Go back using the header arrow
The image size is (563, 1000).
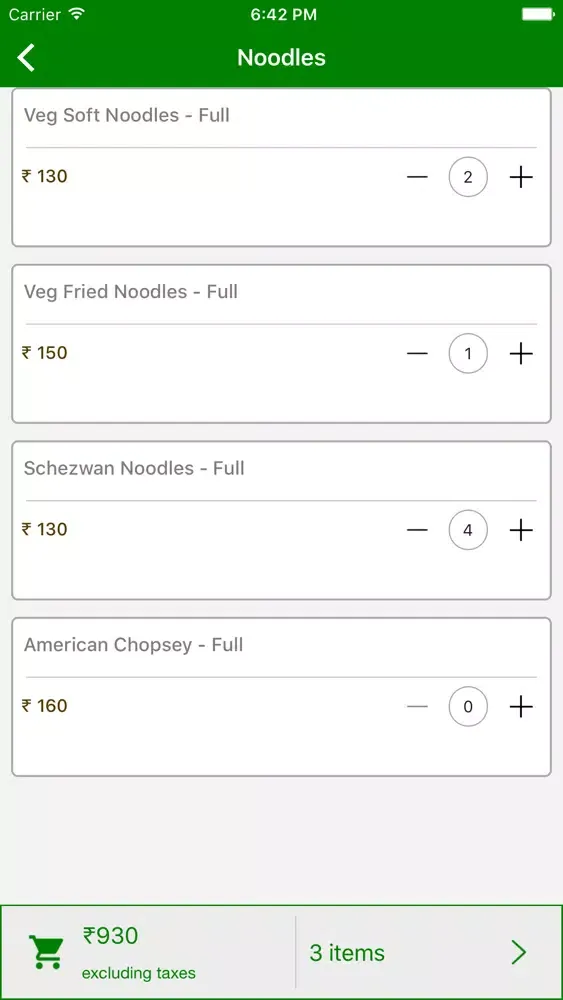point(26,57)
